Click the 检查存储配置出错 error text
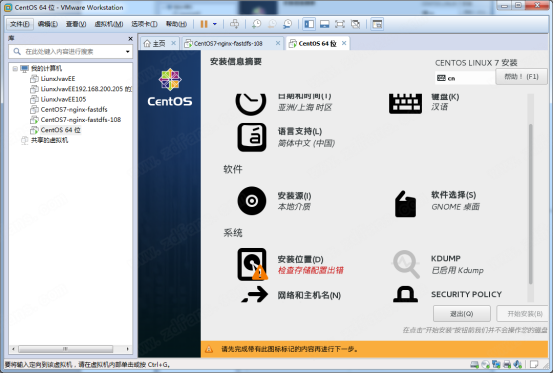The width and height of the screenshot is (553, 373). pyautogui.click(x=311, y=270)
